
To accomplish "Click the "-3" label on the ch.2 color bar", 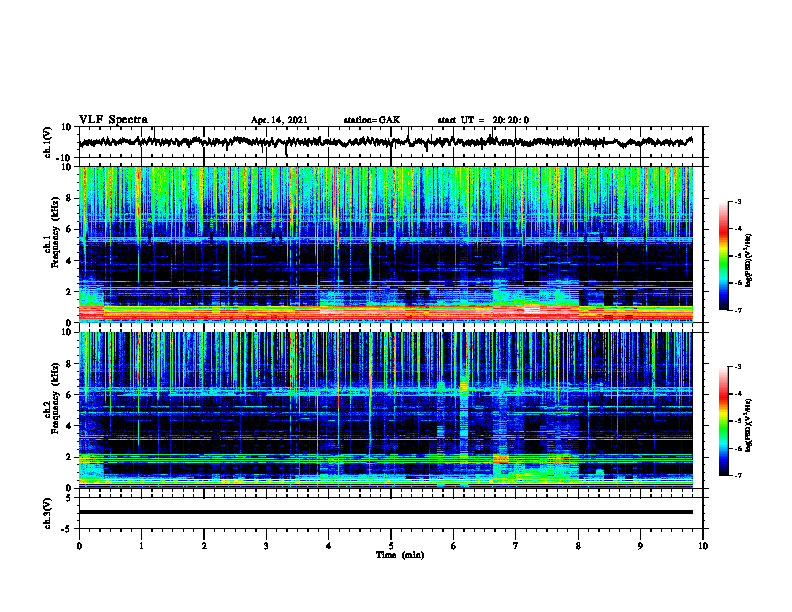I will point(737,367).
